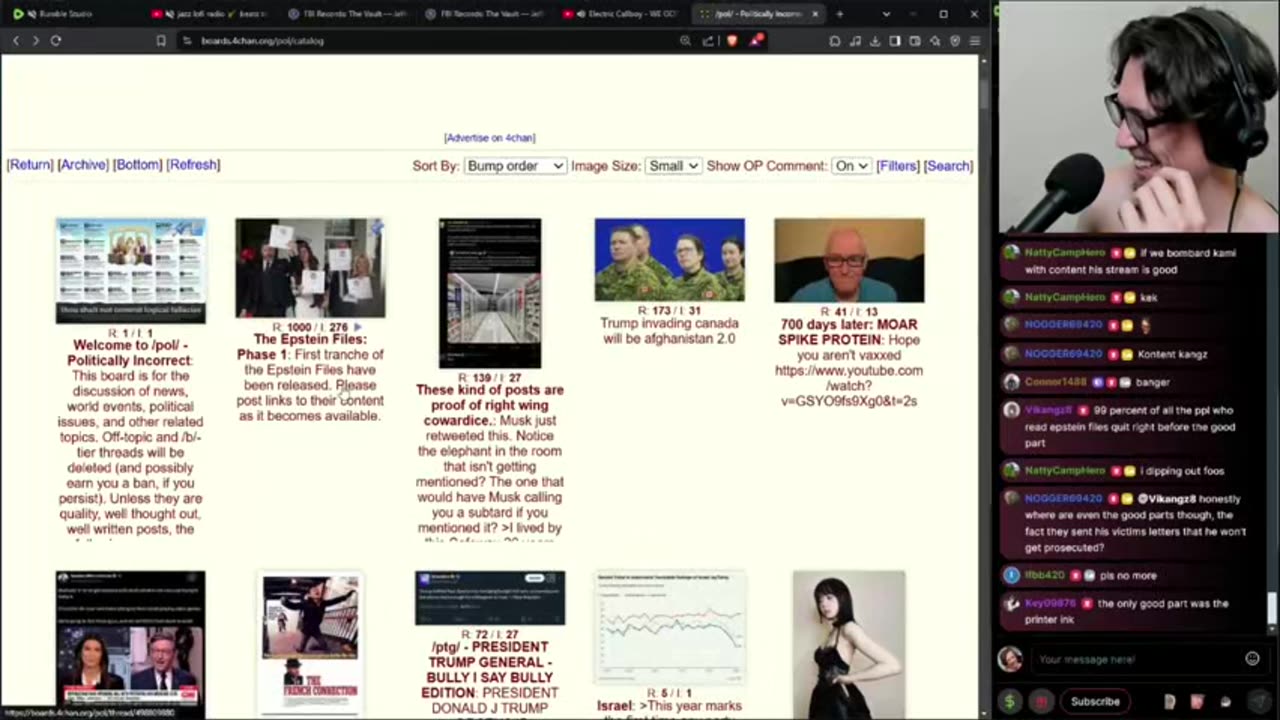The height and width of the screenshot is (720, 1280).
Task: Toggle the browser sidebar panel icon
Action: click(x=895, y=41)
